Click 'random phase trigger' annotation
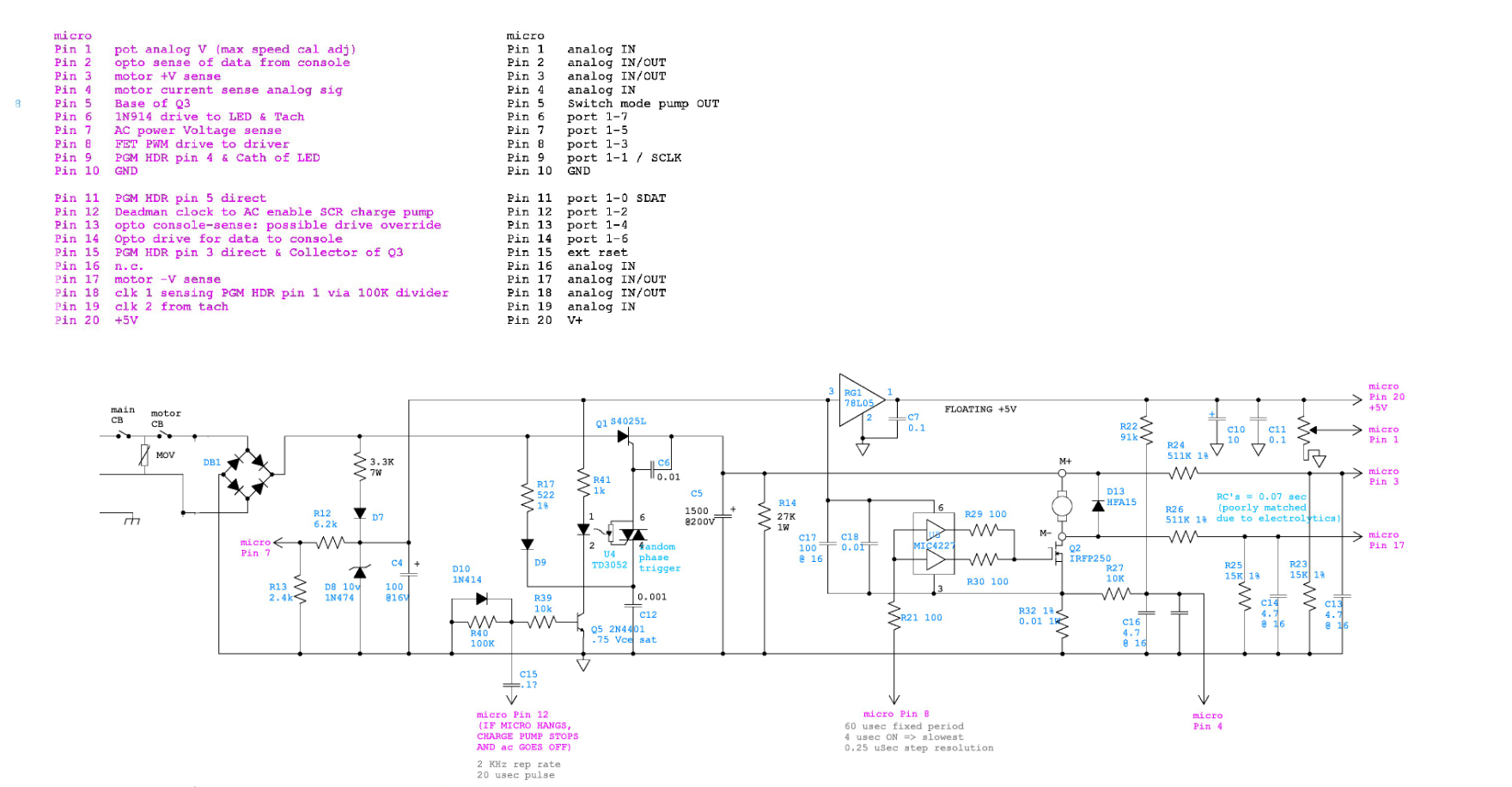This screenshot has width=1512, height=787. pos(660,558)
